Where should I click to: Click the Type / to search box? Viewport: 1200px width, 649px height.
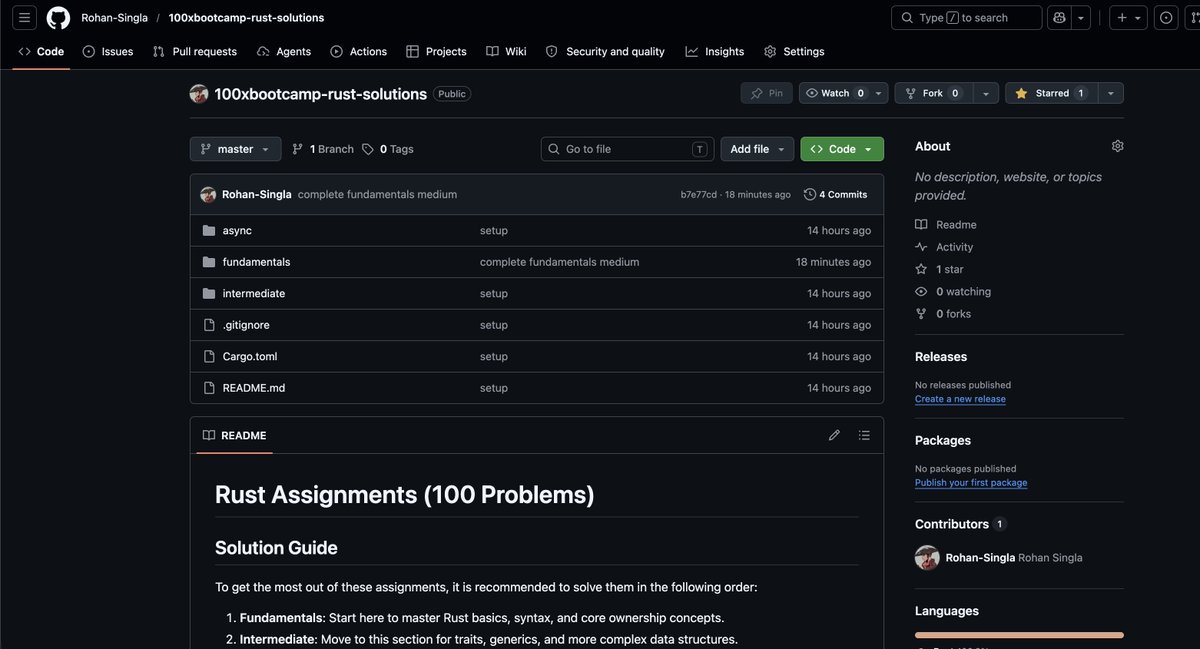[966, 18]
